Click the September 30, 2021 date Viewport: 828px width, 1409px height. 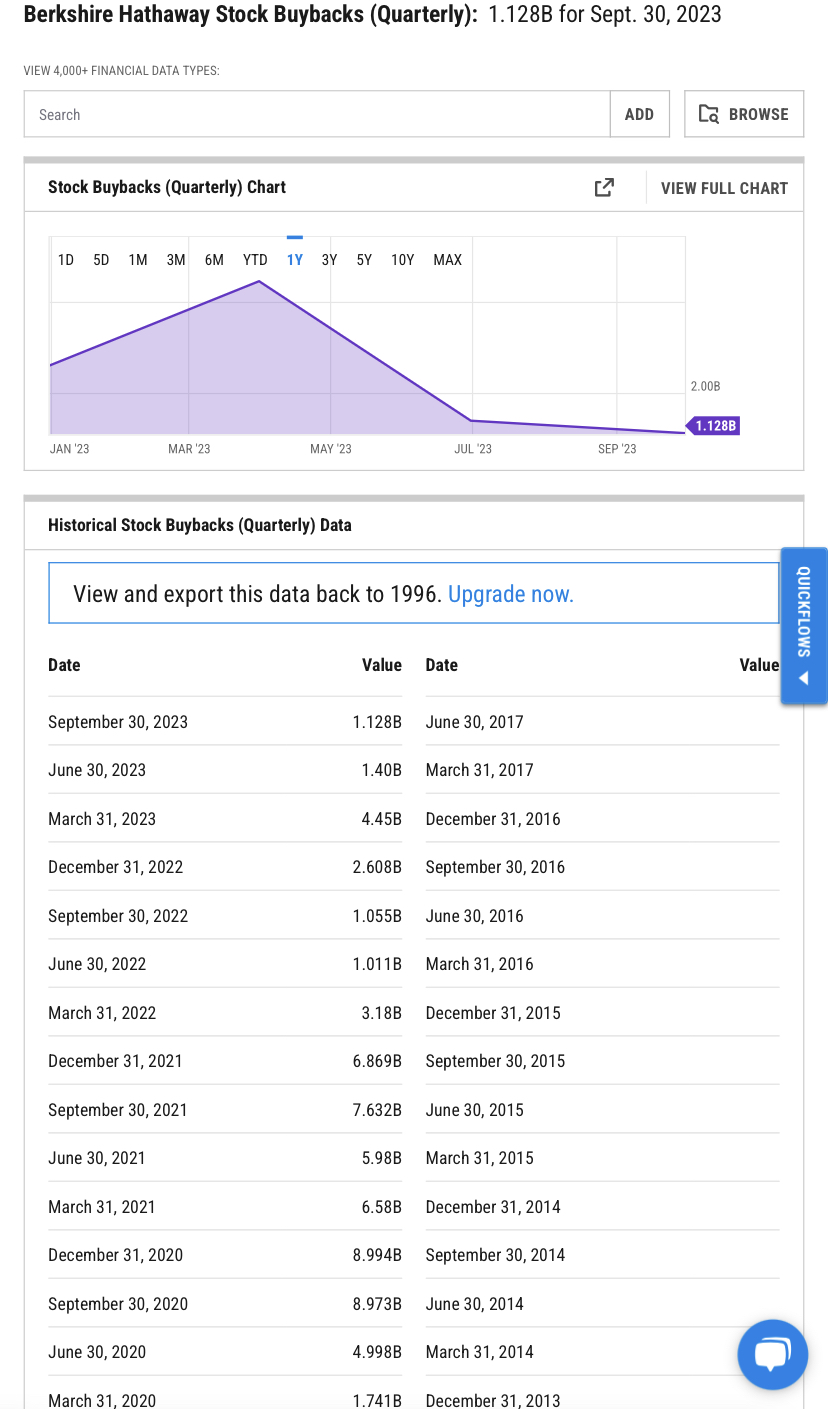pos(118,1110)
